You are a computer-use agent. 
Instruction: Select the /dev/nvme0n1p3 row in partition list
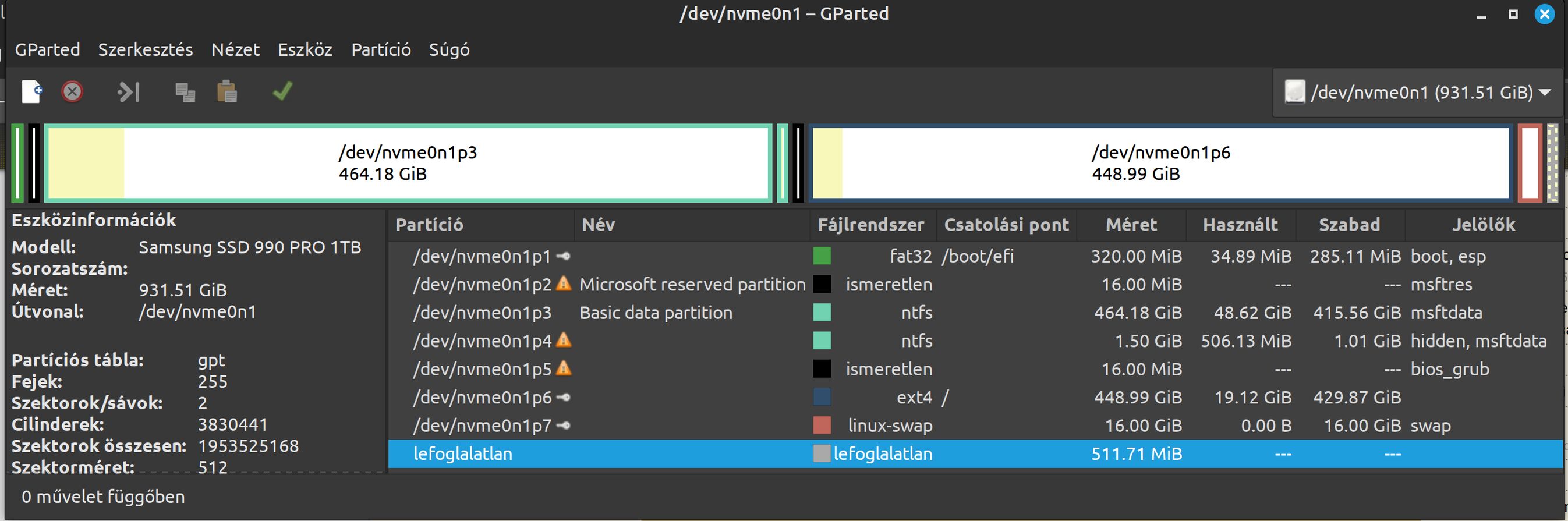tap(976, 313)
